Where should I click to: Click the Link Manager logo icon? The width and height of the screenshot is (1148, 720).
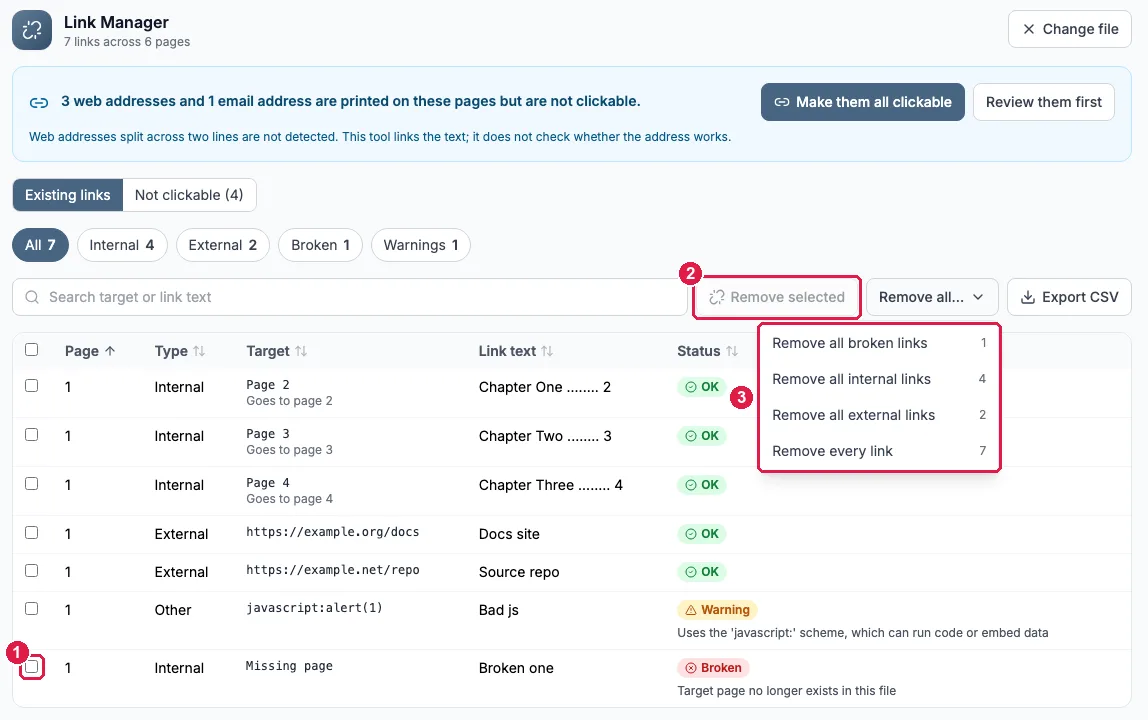[x=32, y=30]
